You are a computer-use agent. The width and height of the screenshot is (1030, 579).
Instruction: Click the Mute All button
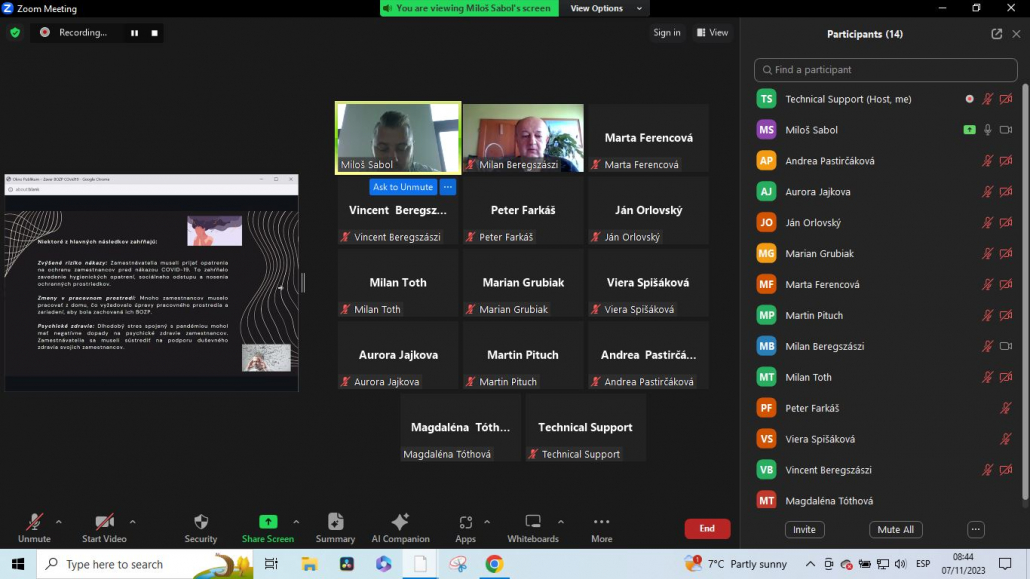tap(895, 530)
